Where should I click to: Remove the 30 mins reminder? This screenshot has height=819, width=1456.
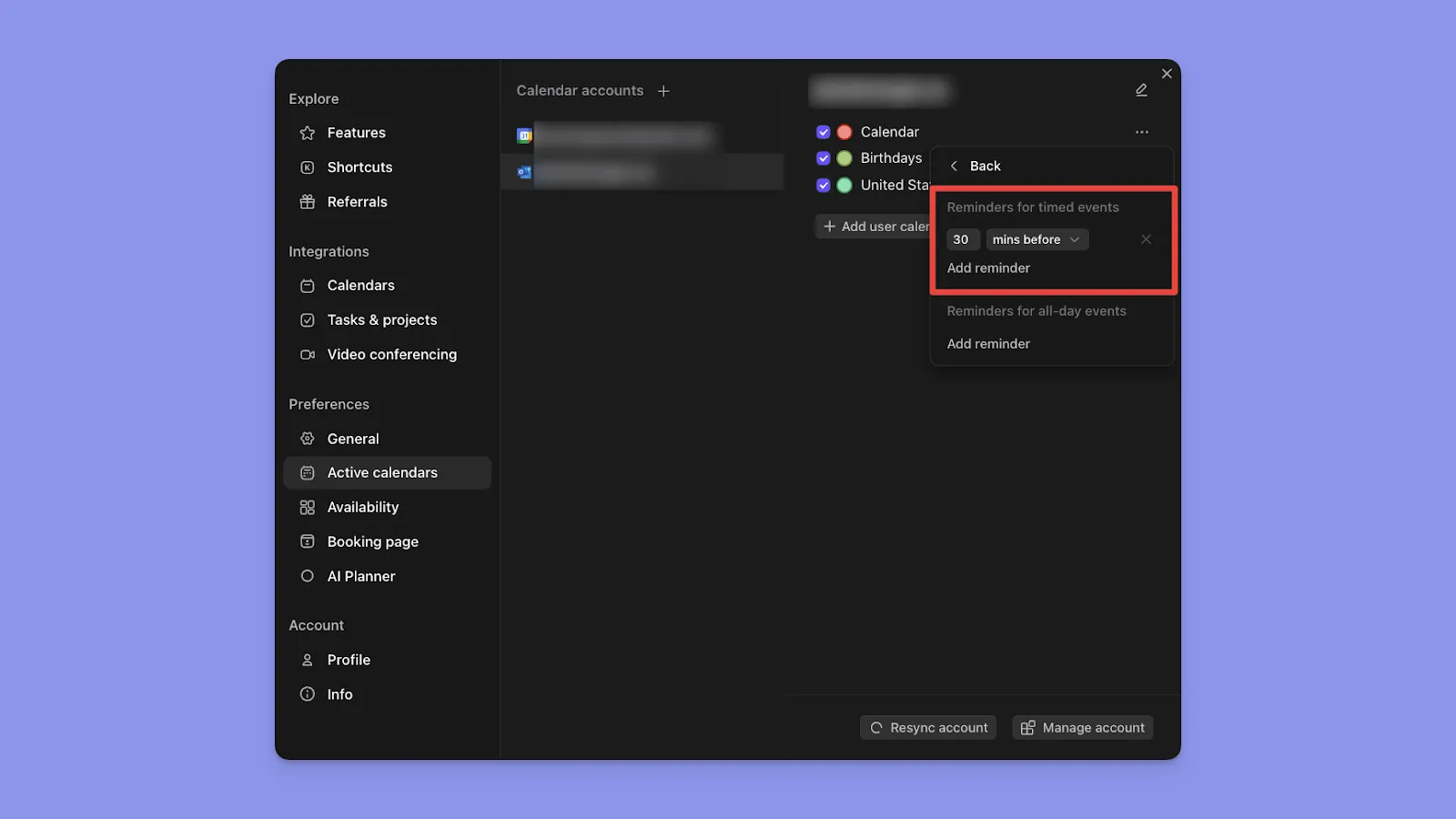(x=1146, y=239)
